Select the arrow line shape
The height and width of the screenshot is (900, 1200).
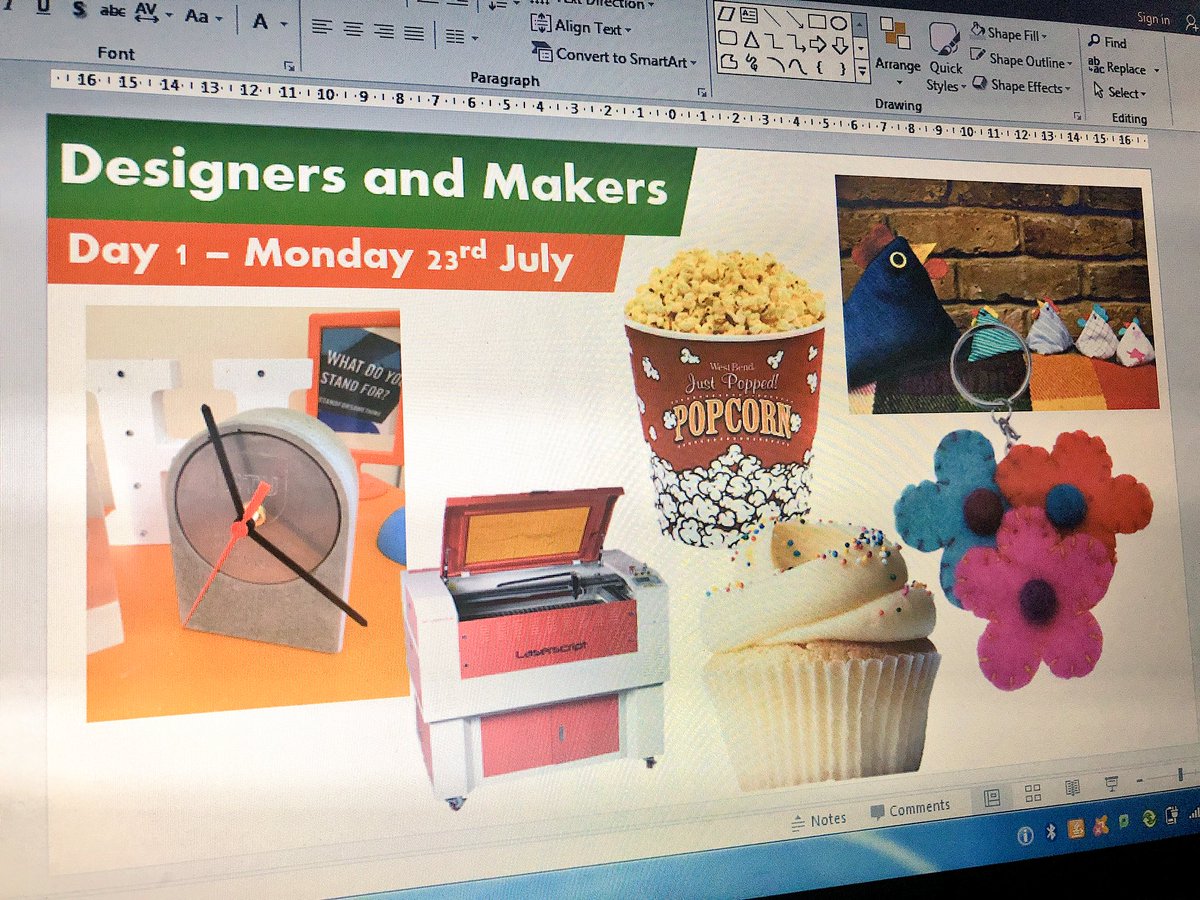point(795,18)
